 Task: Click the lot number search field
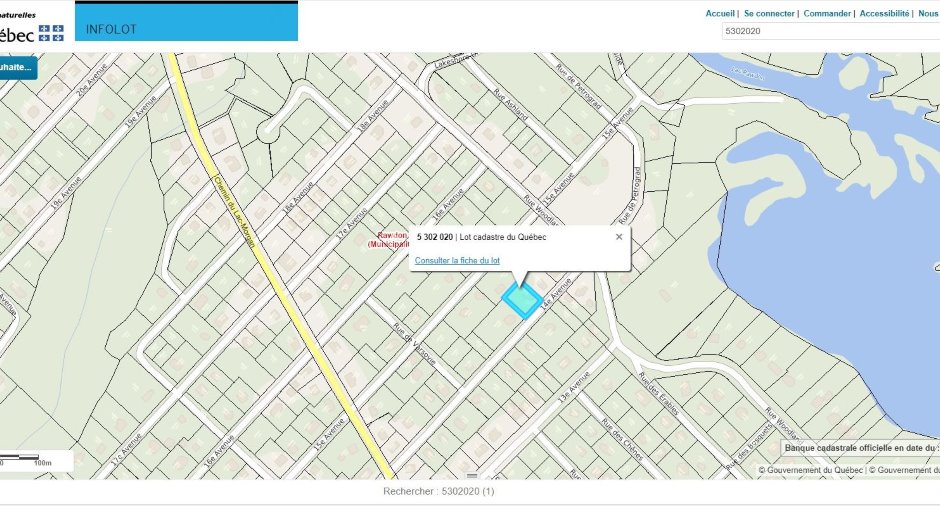point(830,31)
